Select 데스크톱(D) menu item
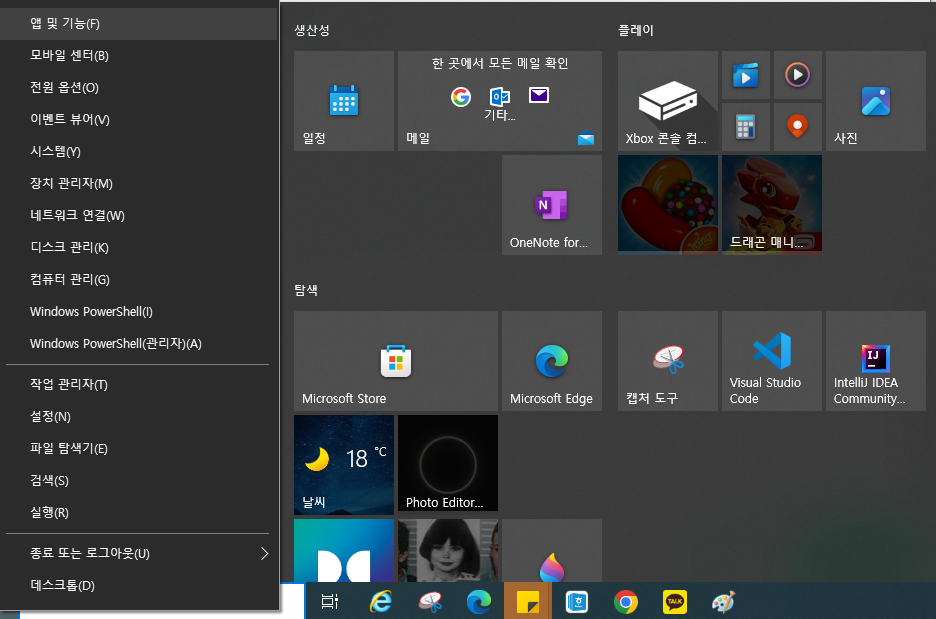Screen dimensions: 936x619 click(x=138, y=586)
